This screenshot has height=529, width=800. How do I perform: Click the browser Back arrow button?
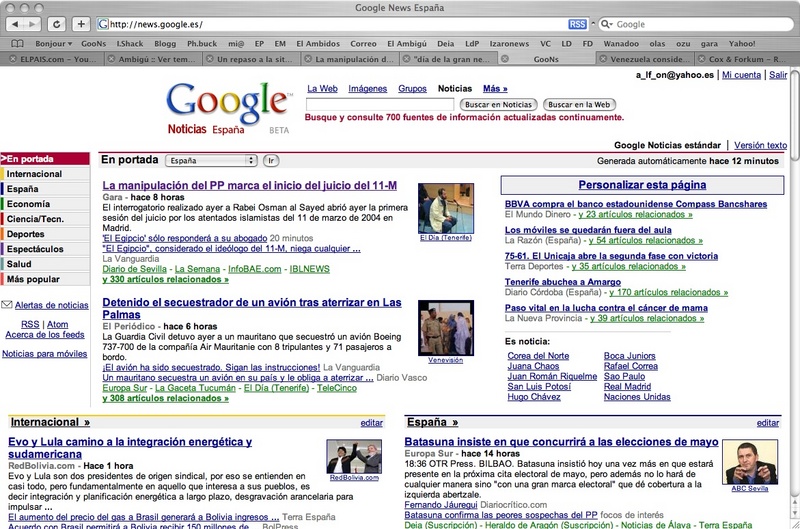pos(17,24)
